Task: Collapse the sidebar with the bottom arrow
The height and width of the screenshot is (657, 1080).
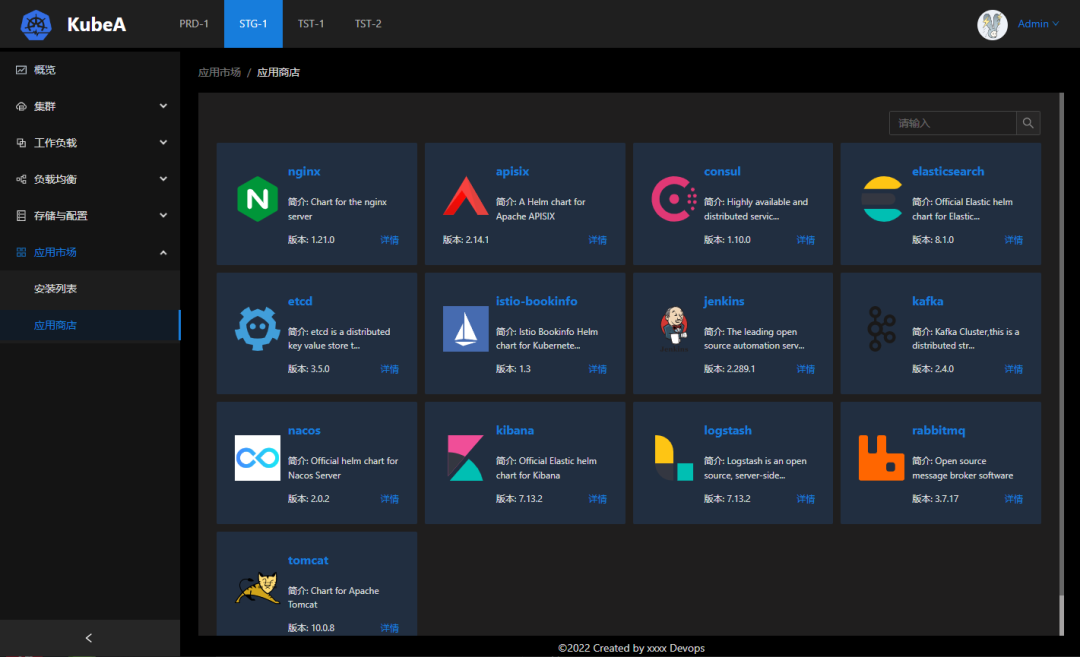Action: pyautogui.click(x=89, y=638)
